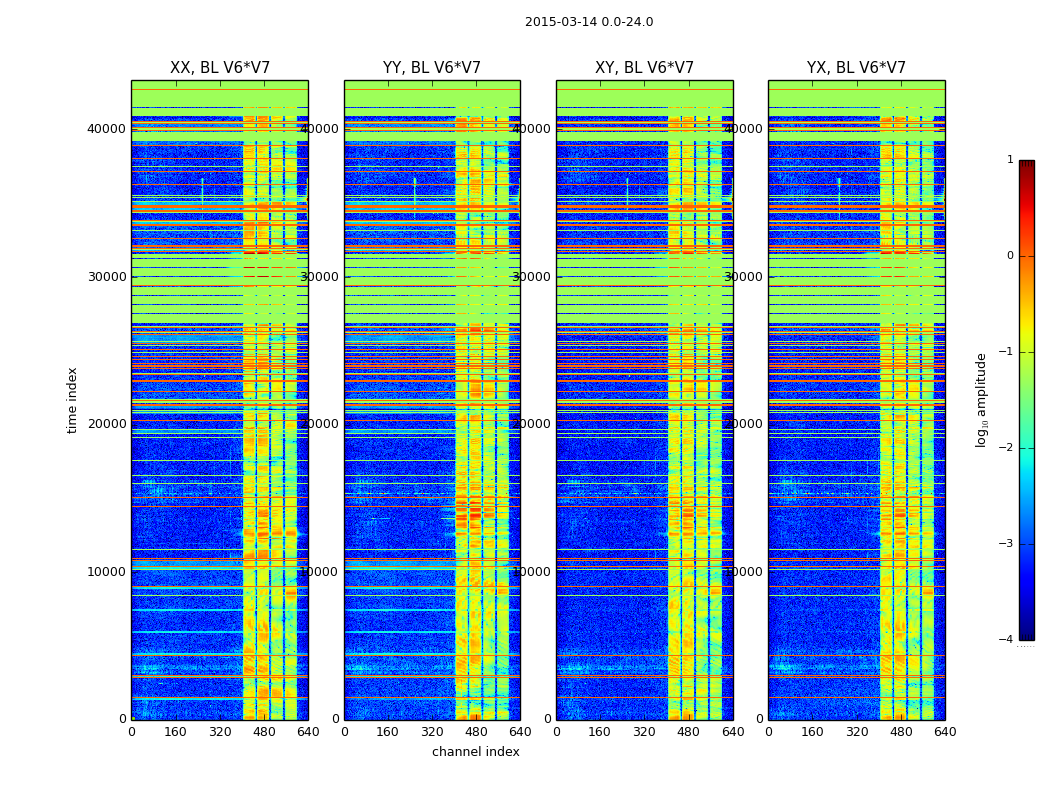Click the YX waterfall plot image

click(x=856, y=400)
